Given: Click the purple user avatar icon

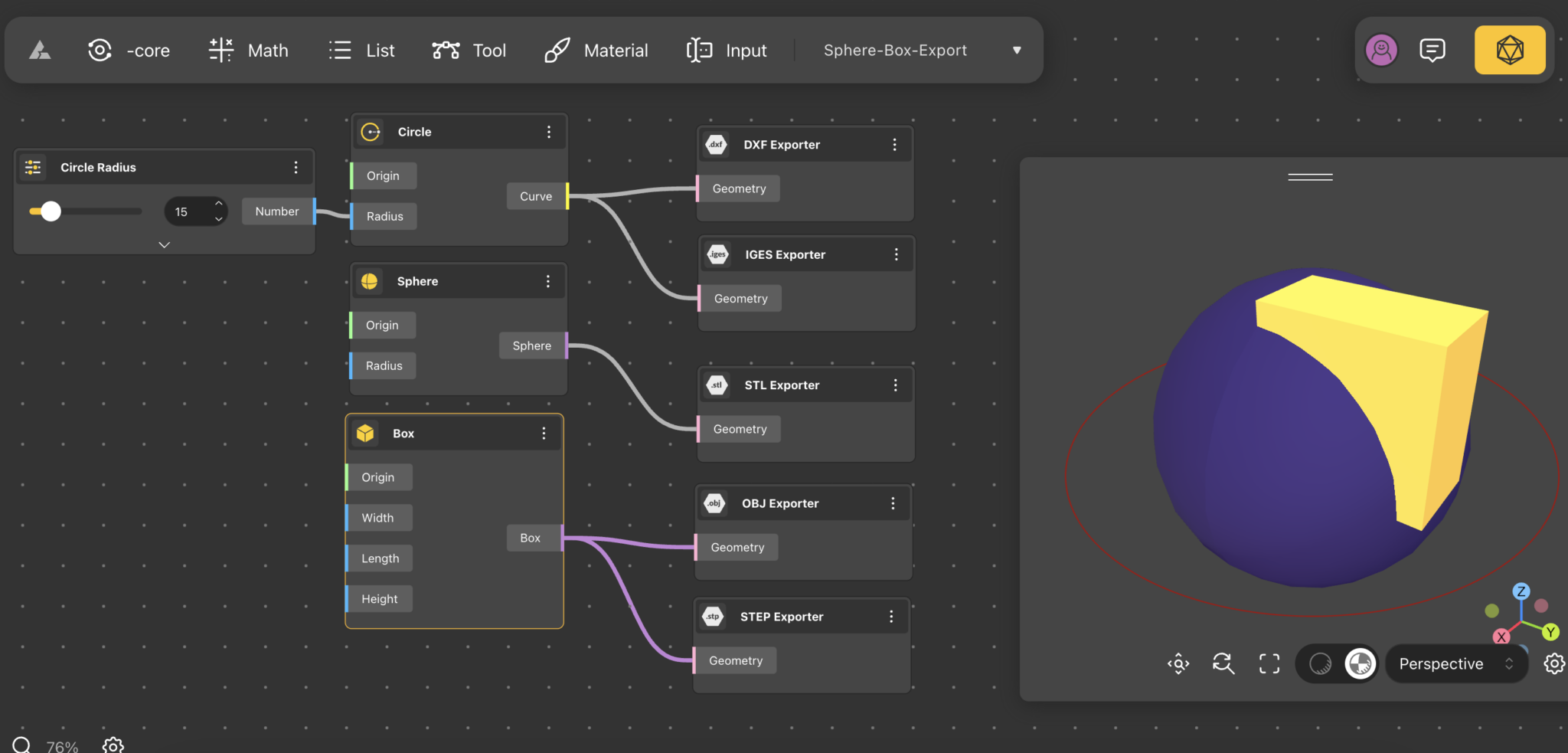Looking at the screenshot, I should point(1381,51).
